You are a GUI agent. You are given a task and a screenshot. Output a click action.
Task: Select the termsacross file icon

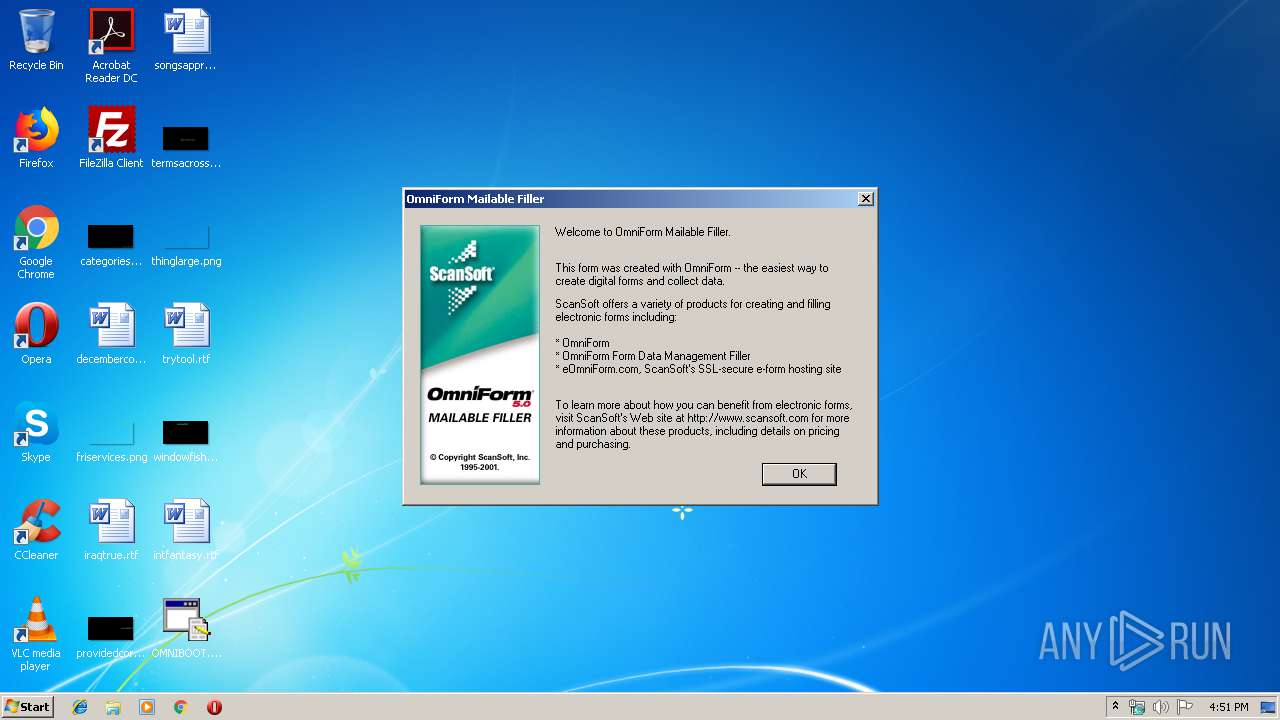coord(186,146)
